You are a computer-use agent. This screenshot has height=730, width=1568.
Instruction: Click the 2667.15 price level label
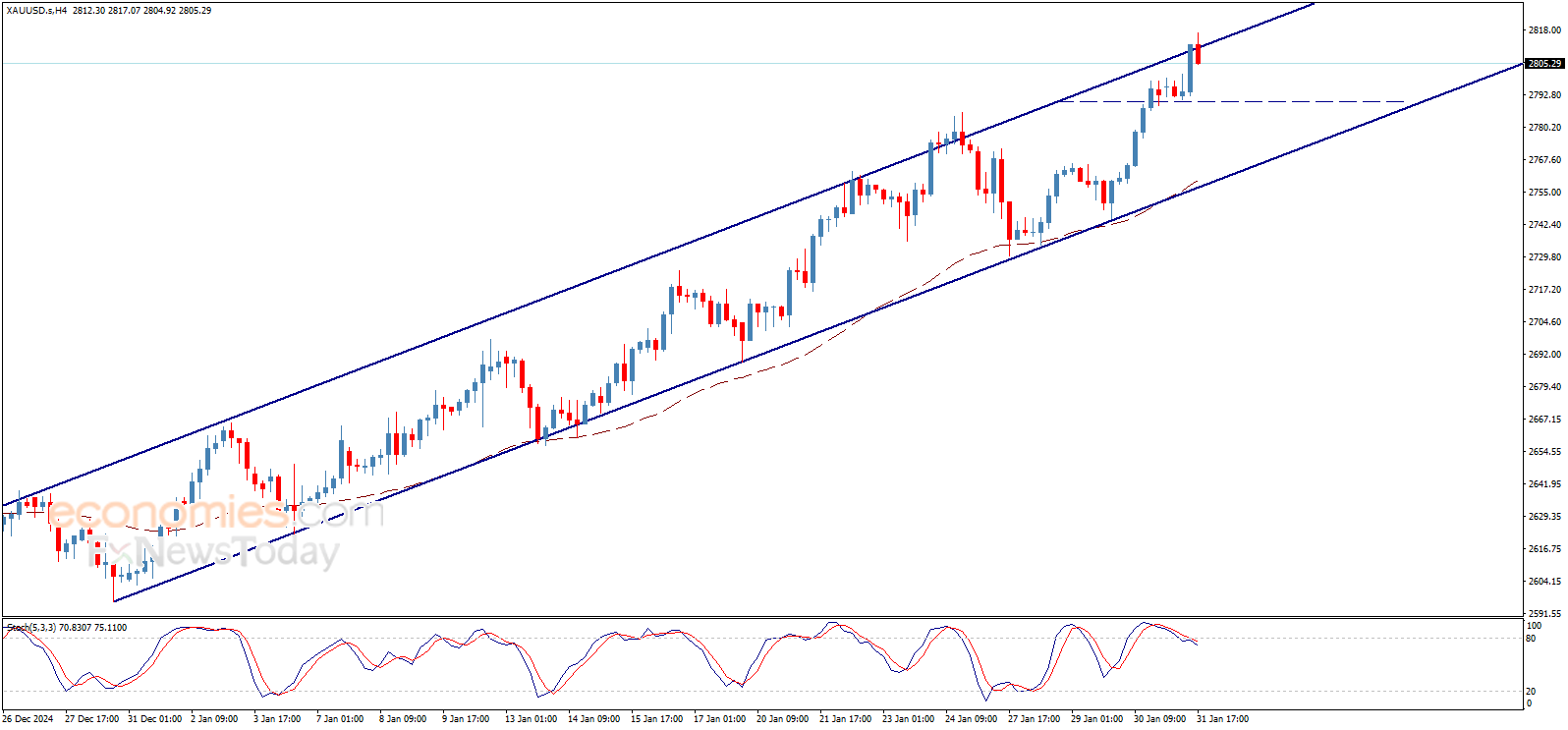pyautogui.click(x=1544, y=420)
